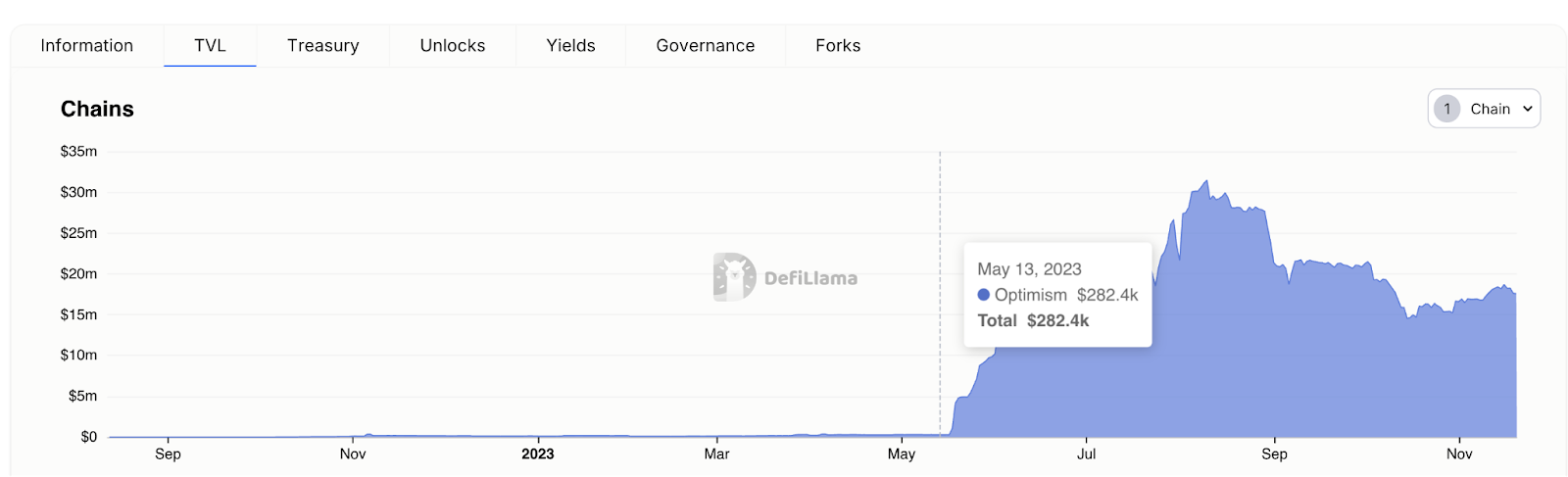Click the $0 label on the y-axis
The width and height of the screenshot is (1568, 477).
[88, 437]
